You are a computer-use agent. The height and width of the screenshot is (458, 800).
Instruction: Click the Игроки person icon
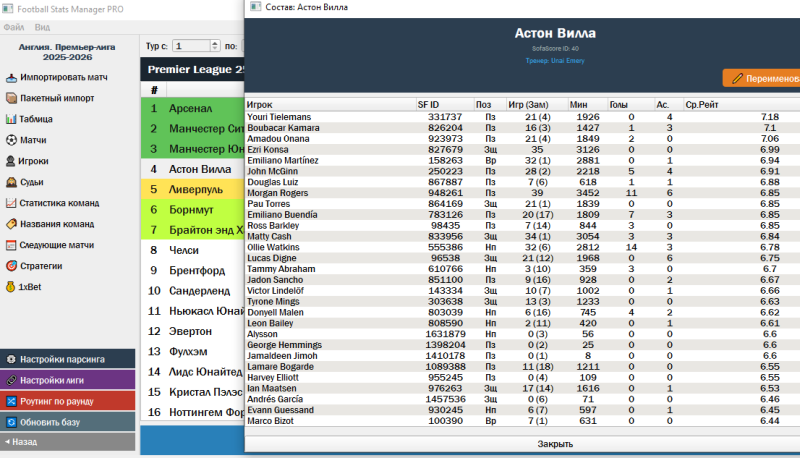click(x=10, y=161)
